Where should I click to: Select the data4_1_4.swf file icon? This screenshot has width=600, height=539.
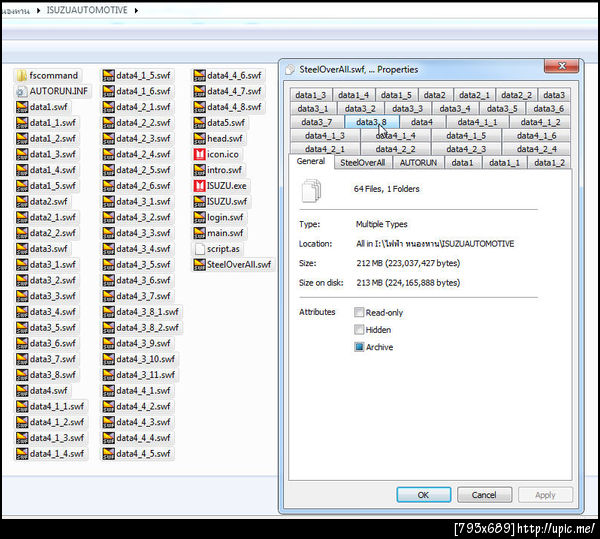[x=22, y=454]
